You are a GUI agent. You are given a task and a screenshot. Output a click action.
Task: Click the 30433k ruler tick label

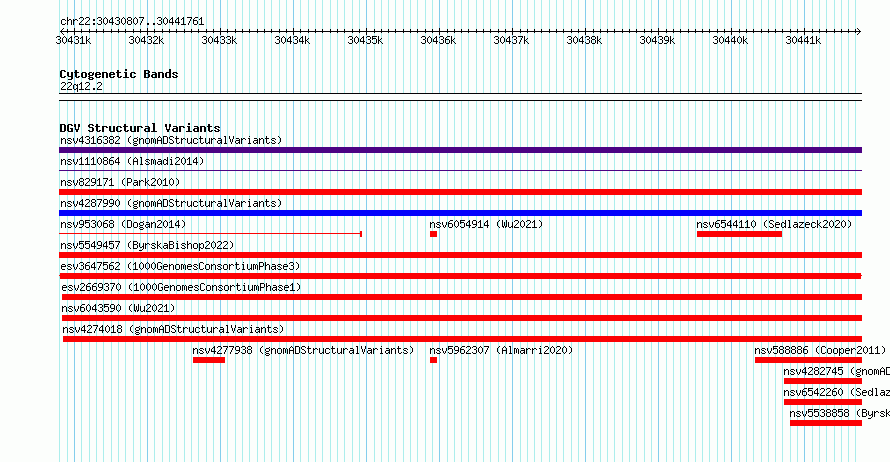coord(219,40)
